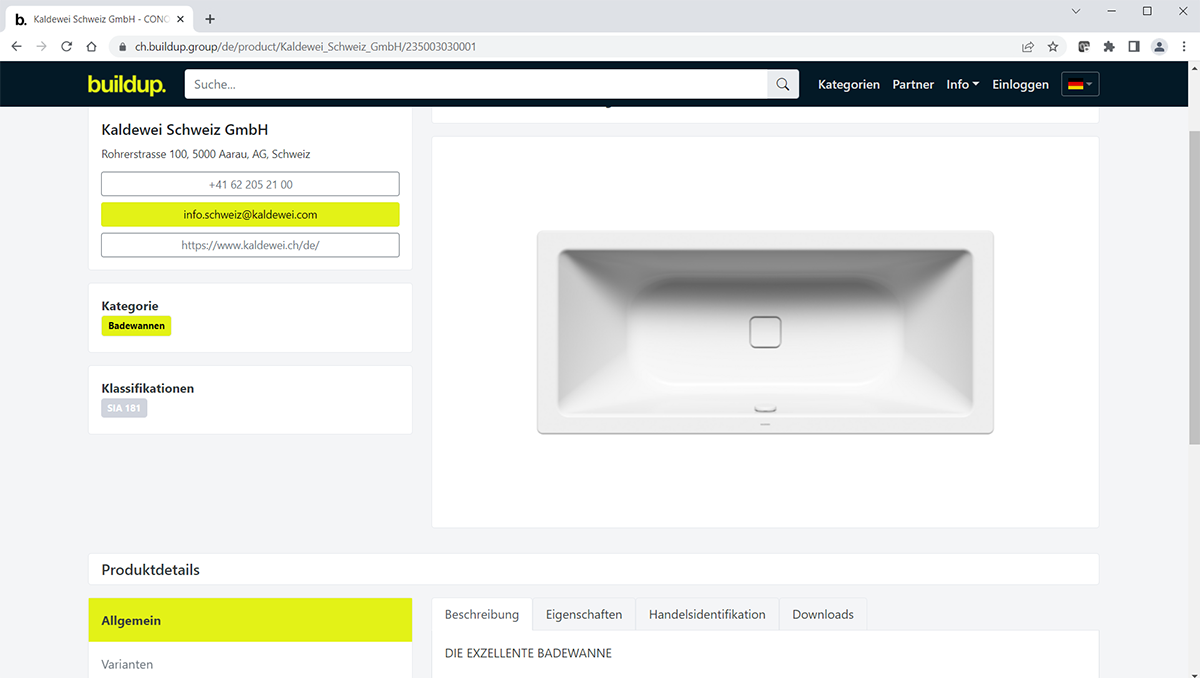Open Partner in navigation

click(x=913, y=85)
